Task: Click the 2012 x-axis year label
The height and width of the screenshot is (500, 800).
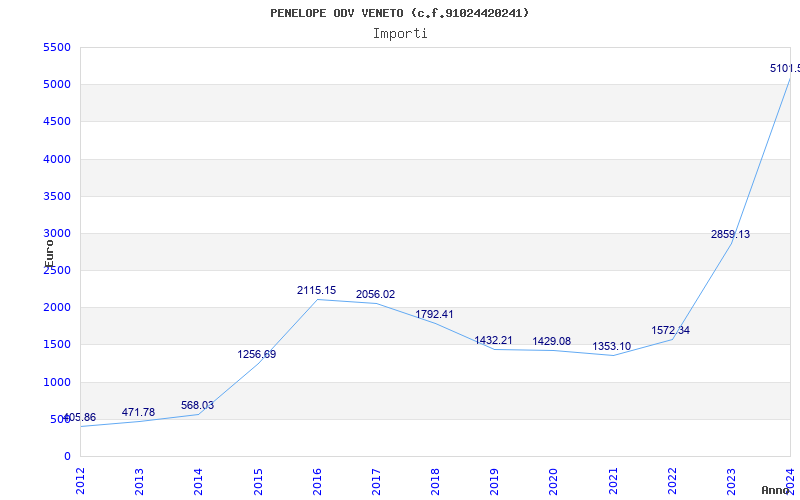Action: (x=80, y=481)
